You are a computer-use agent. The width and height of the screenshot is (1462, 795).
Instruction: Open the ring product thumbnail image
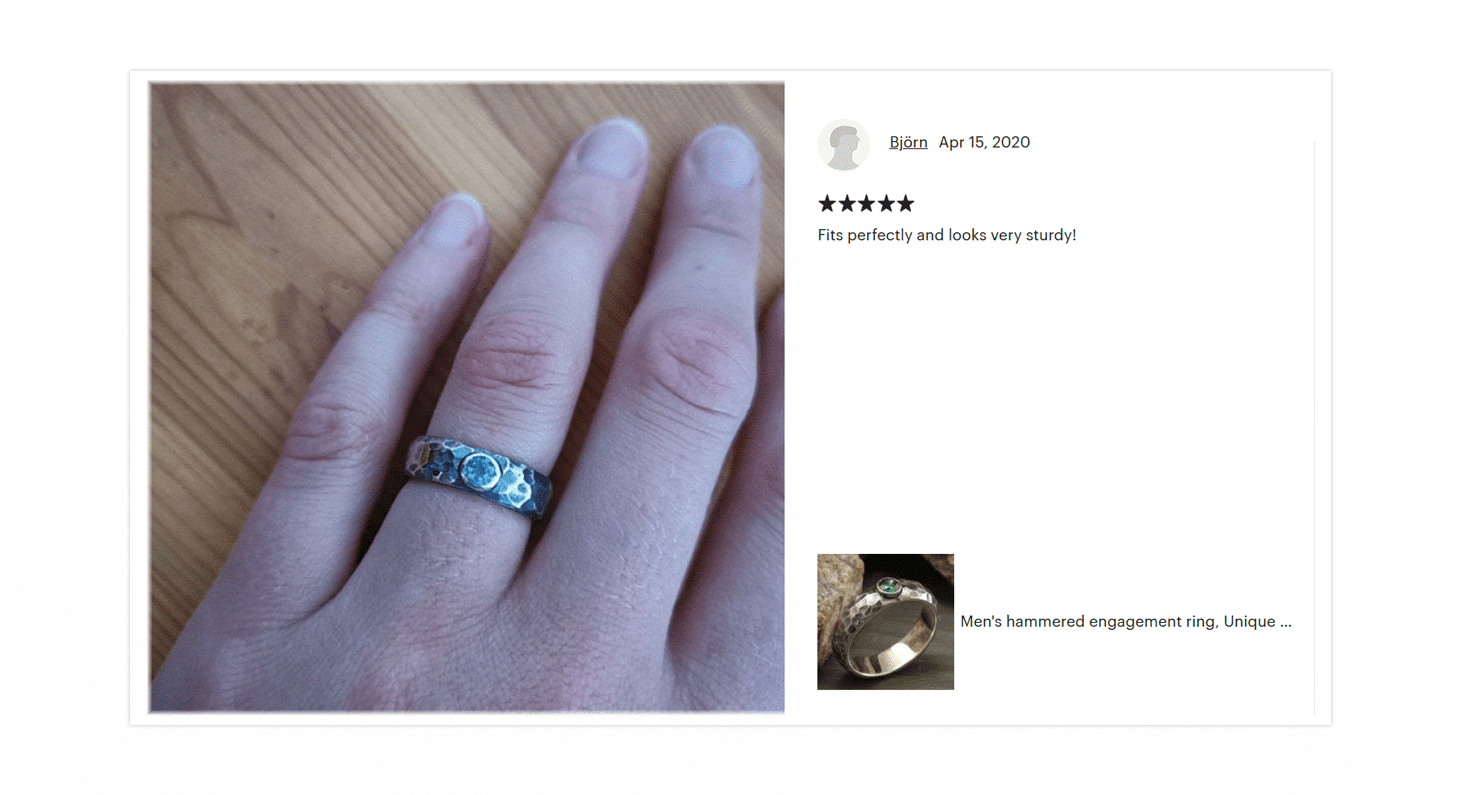[885, 621]
